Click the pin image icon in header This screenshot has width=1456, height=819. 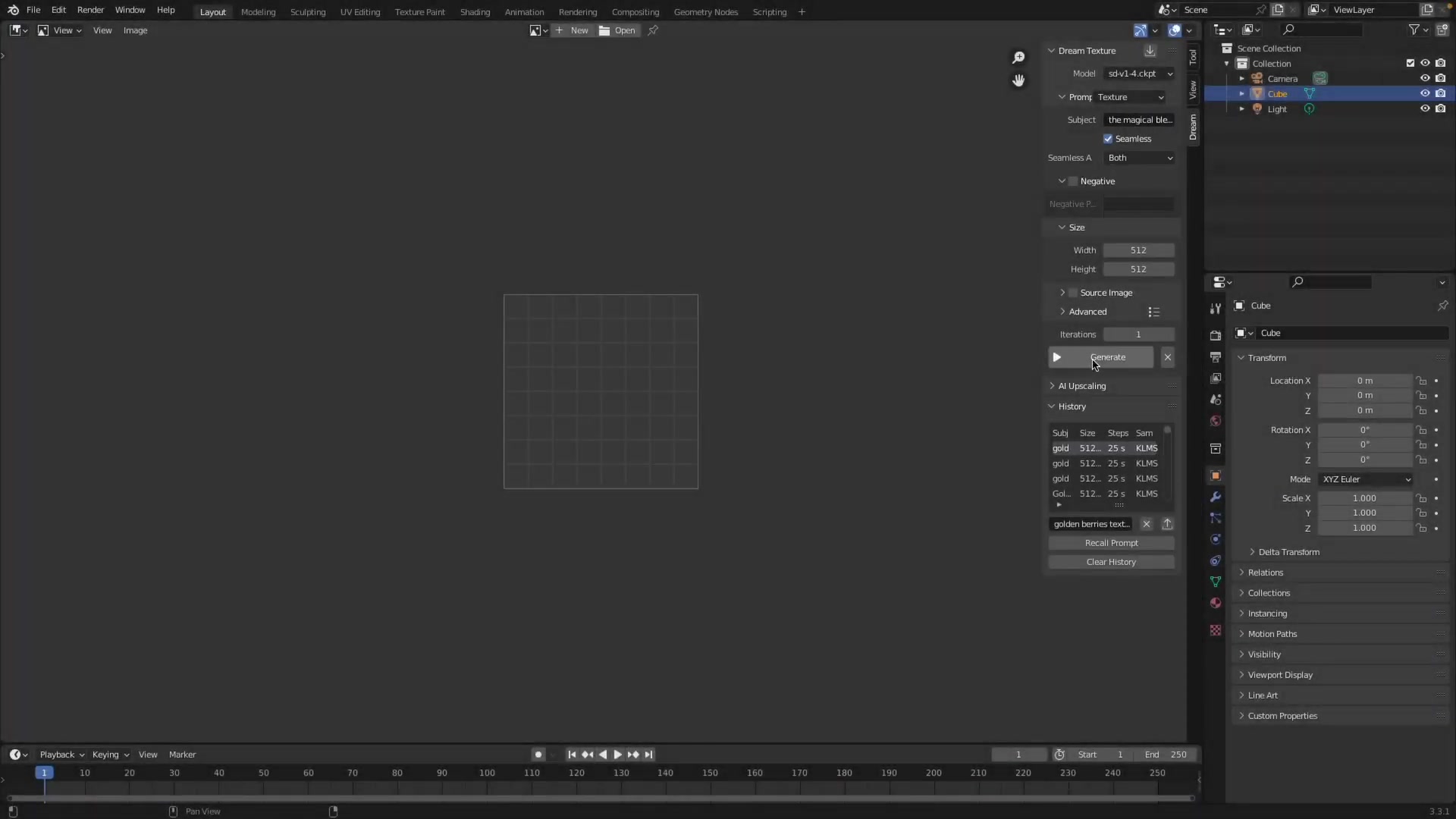(653, 30)
